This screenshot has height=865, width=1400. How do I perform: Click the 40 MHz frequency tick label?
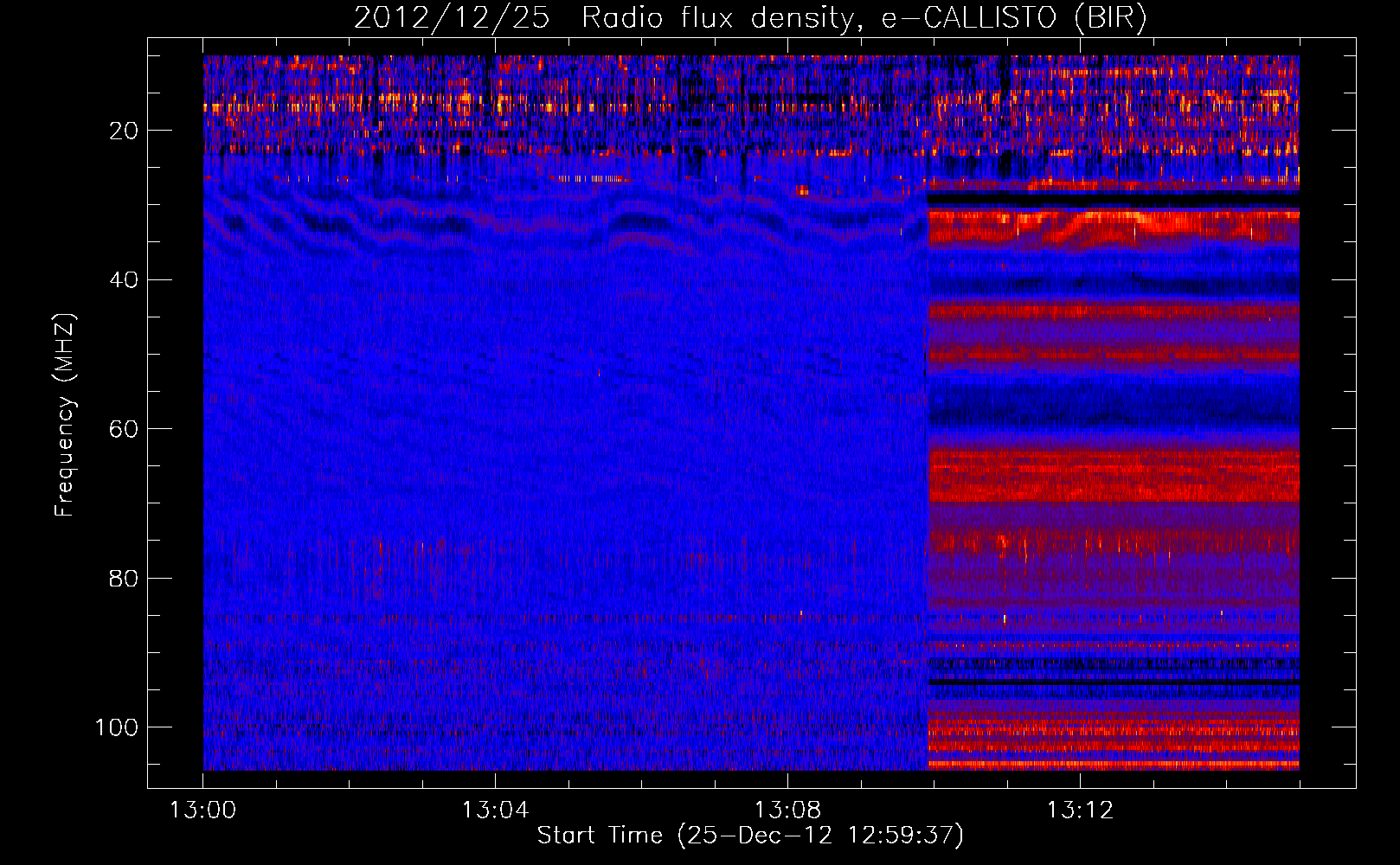[x=125, y=280]
